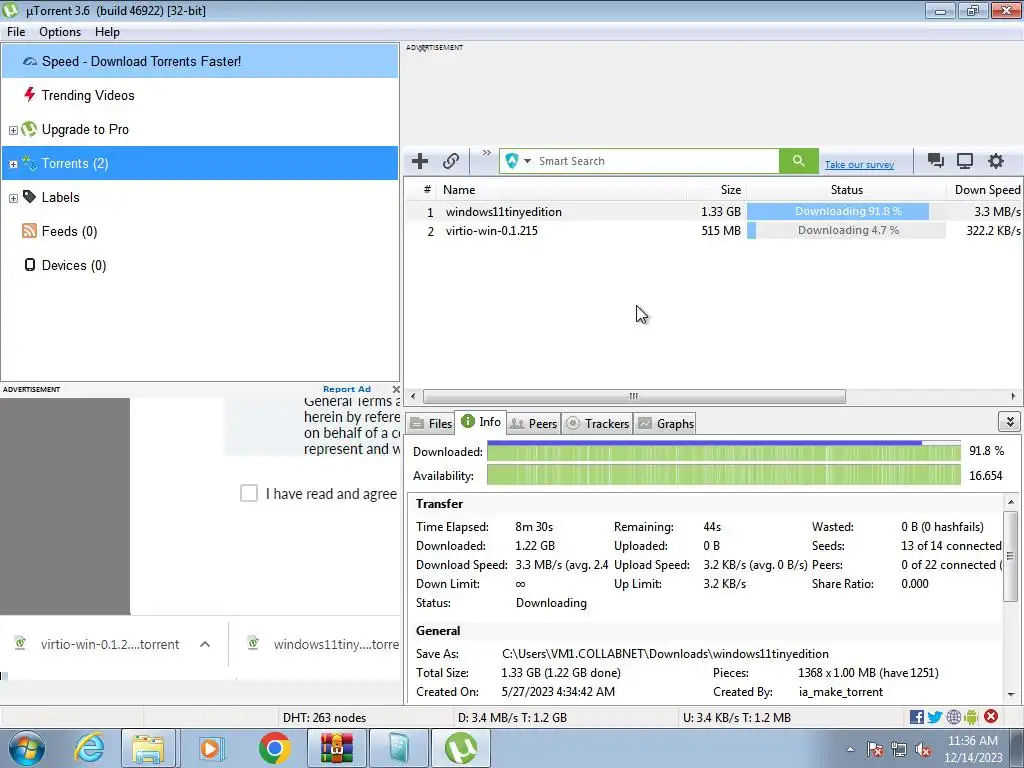Open the virtio-win download item chevron menu
Screen dimensions: 1024x768
click(x=205, y=645)
